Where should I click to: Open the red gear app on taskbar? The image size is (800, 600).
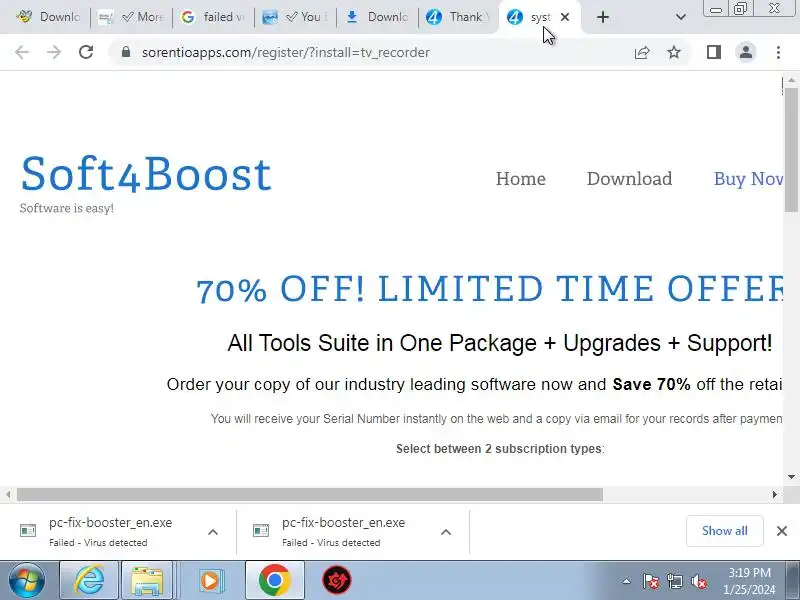(x=337, y=580)
